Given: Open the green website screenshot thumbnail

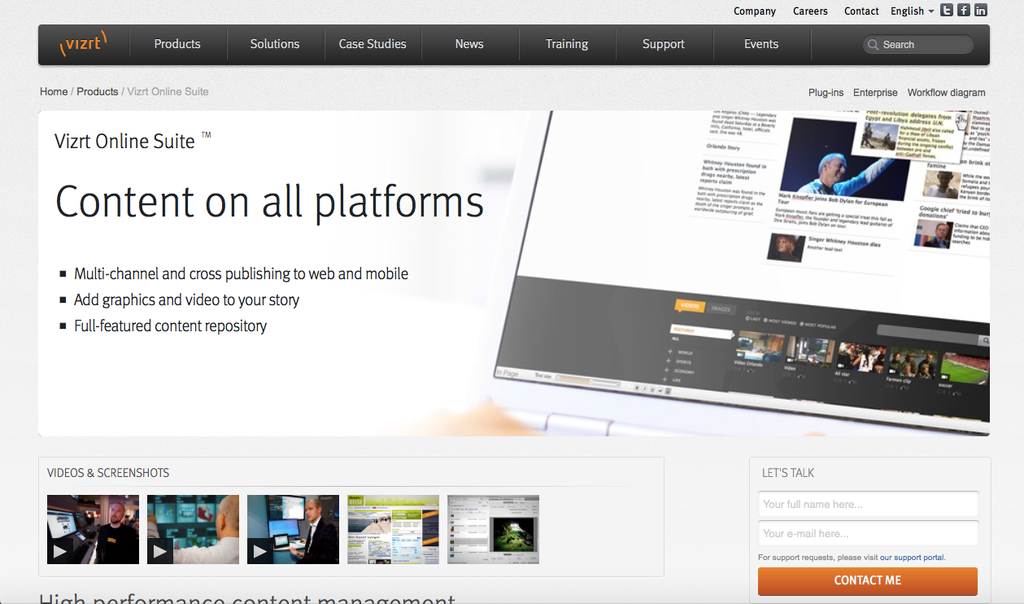Looking at the screenshot, I should (x=393, y=529).
